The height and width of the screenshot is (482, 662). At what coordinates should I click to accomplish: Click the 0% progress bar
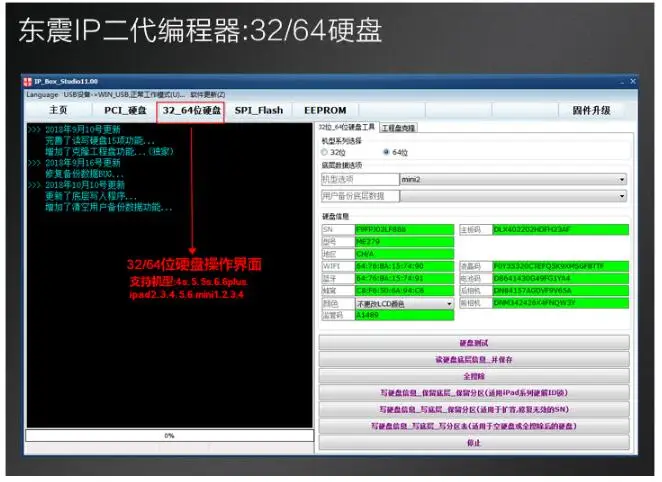169,436
